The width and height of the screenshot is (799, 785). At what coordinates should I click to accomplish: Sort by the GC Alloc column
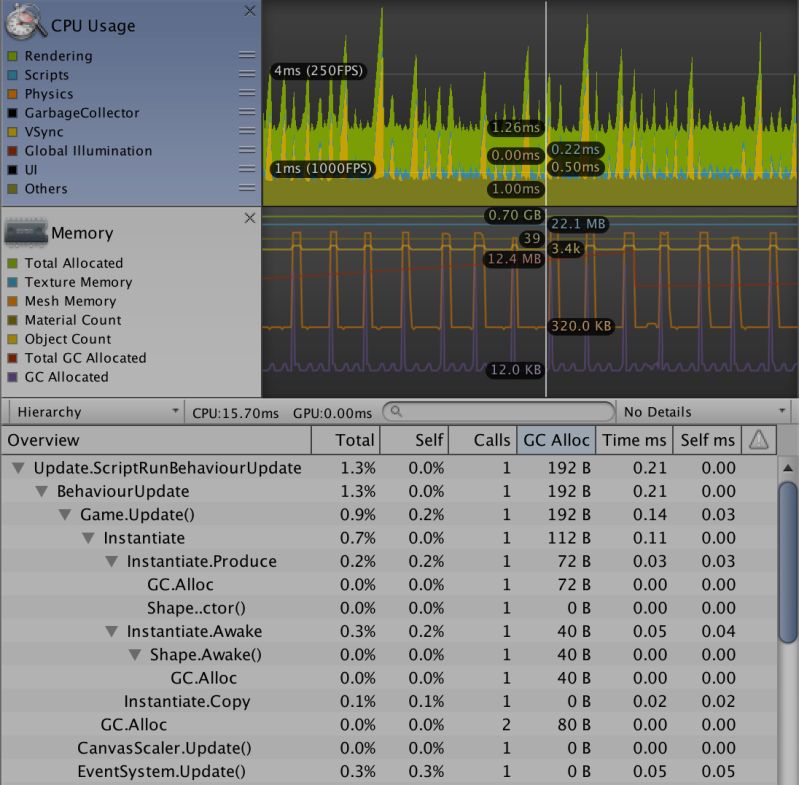point(556,440)
